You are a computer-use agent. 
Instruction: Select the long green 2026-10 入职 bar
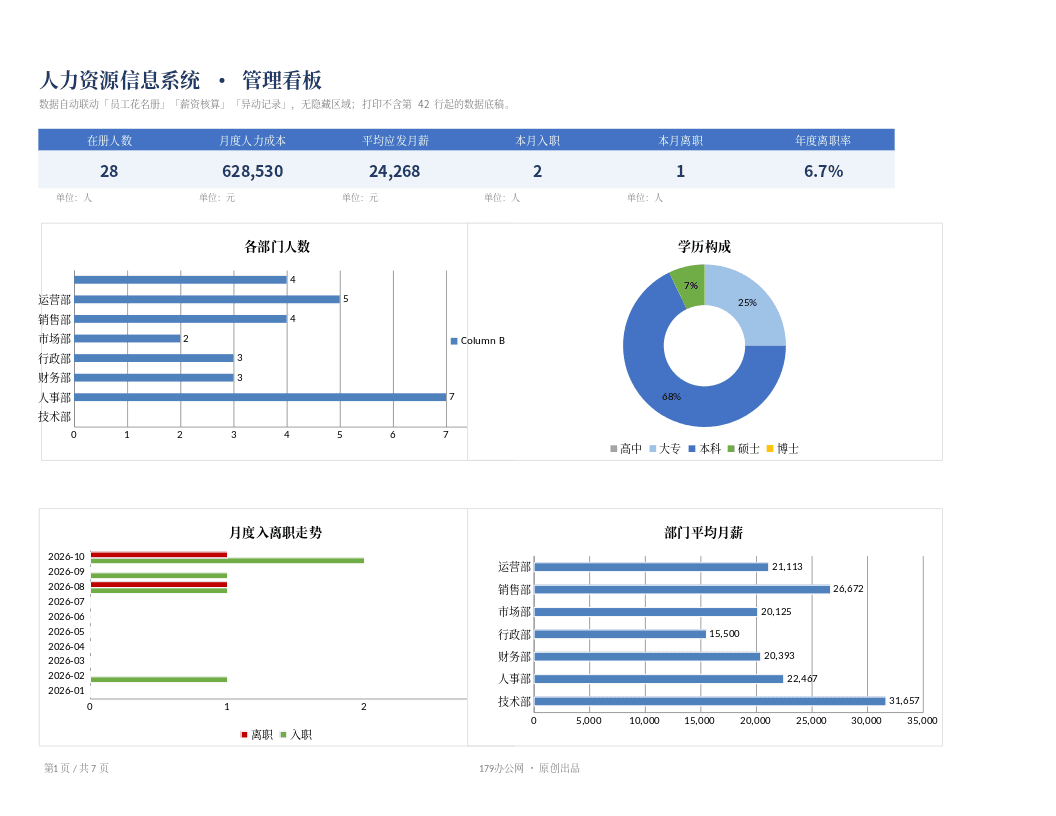227,560
